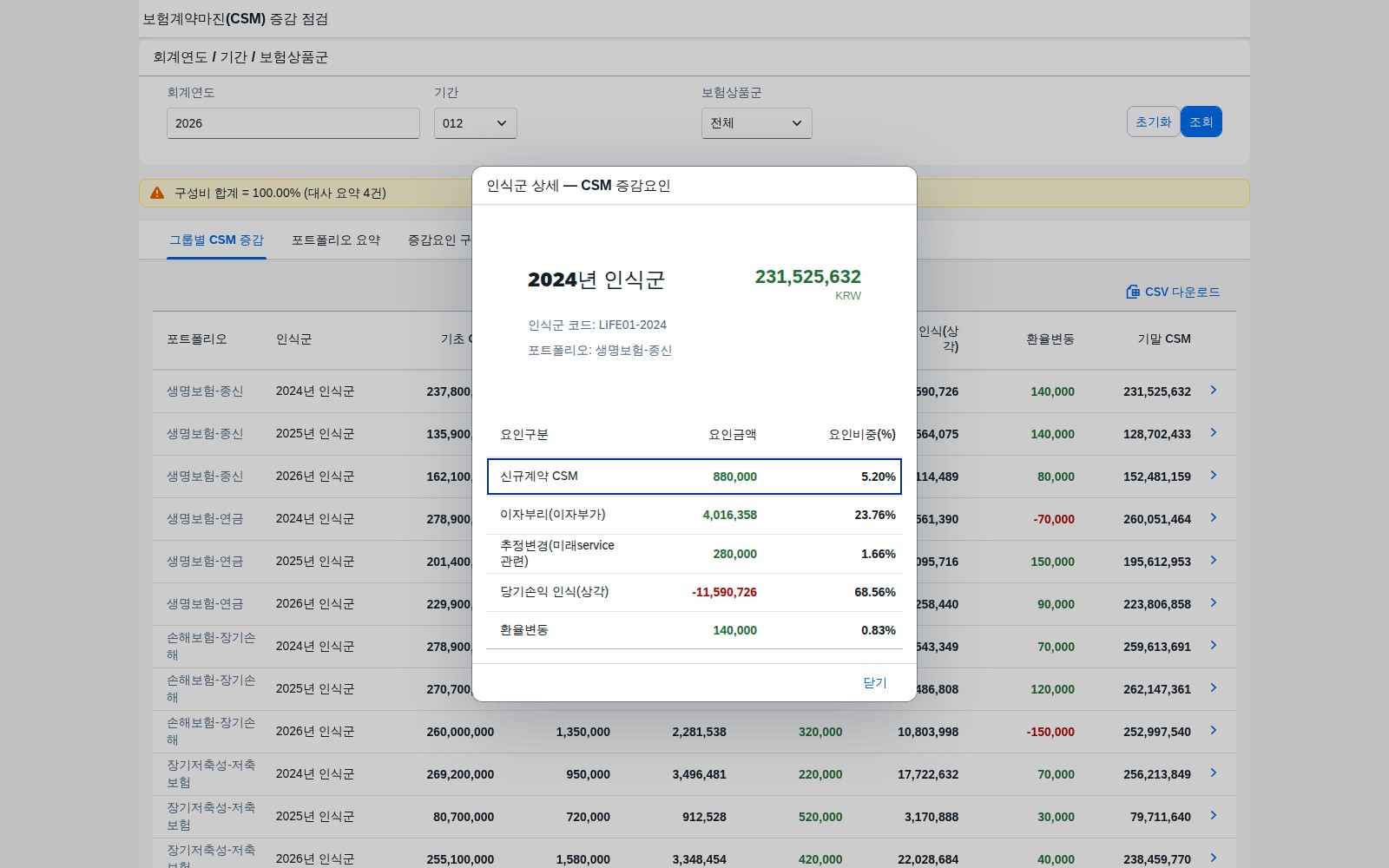Click the 요인비중(%) column header
Screen dimensions: 1389x868
pos(862,435)
